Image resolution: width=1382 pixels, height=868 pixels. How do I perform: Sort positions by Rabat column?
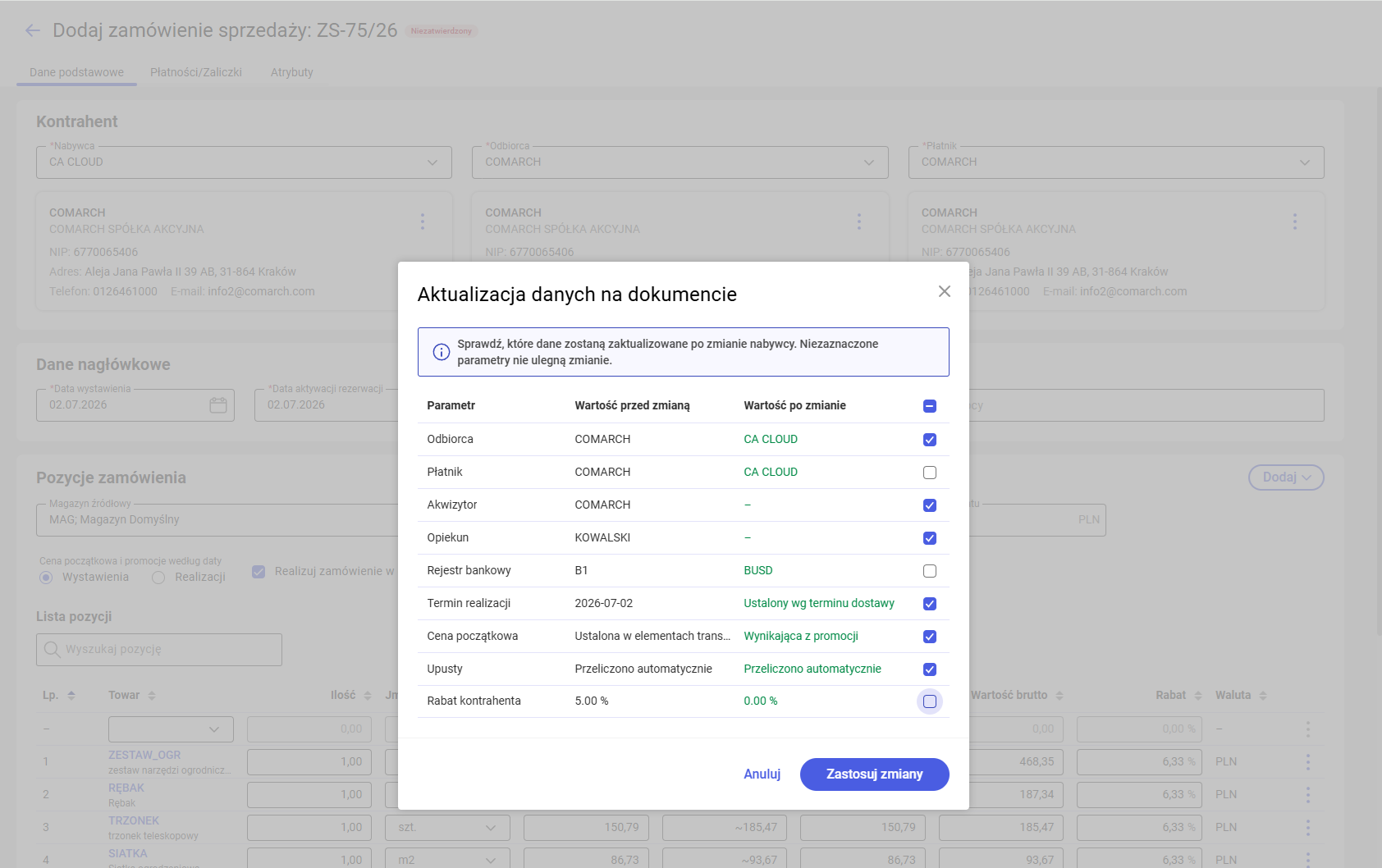click(1198, 695)
